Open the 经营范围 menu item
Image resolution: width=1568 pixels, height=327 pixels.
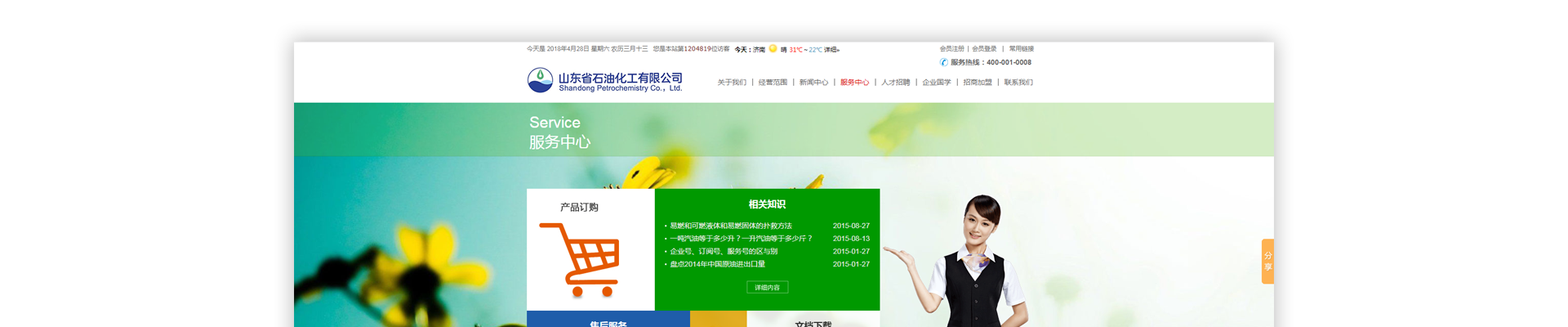tap(773, 83)
